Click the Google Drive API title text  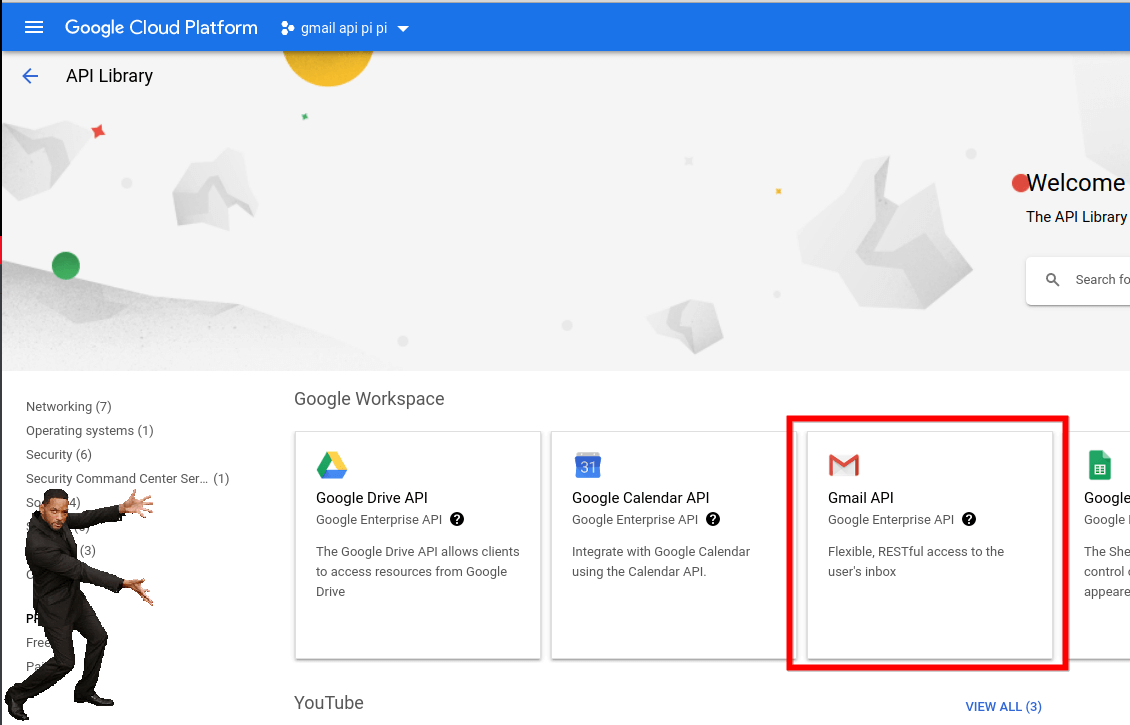[x=372, y=497]
